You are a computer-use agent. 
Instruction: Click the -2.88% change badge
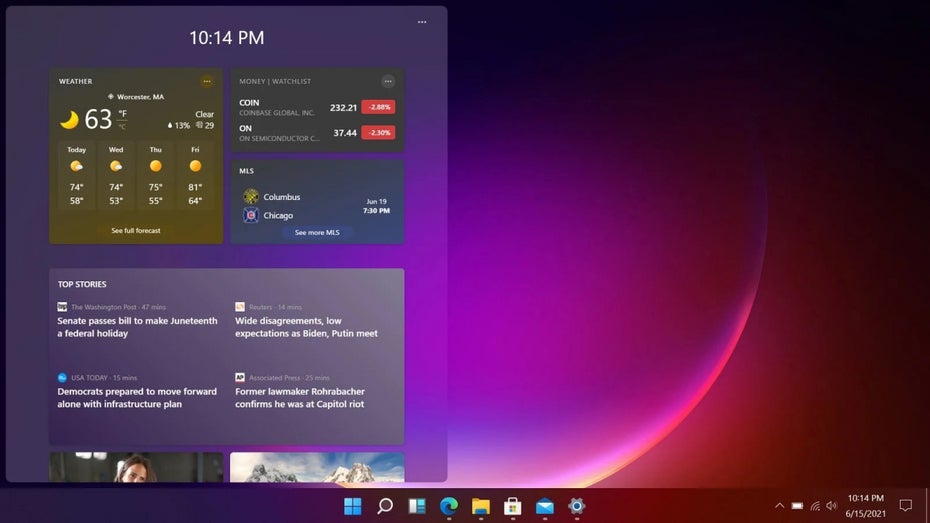[x=378, y=107]
